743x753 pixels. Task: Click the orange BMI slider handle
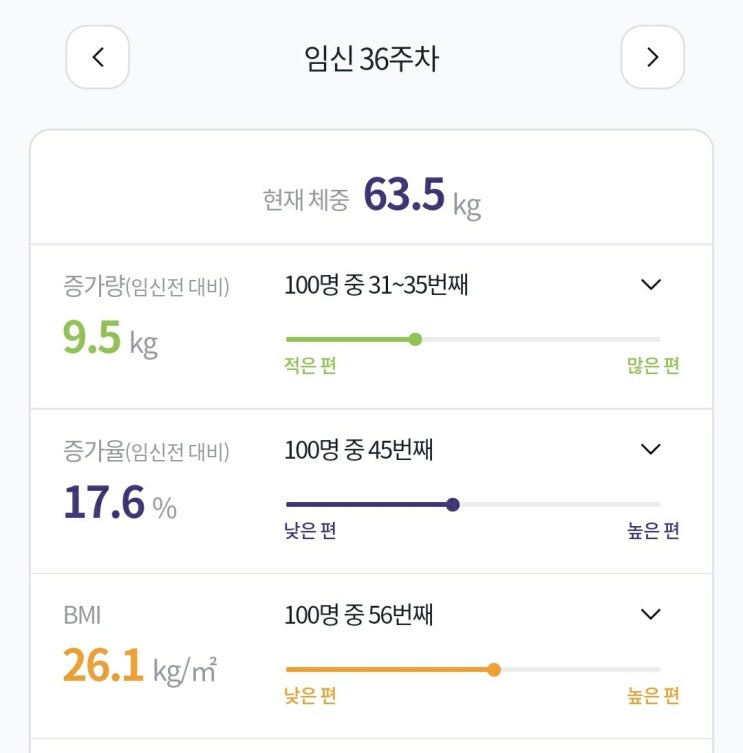[494, 669]
